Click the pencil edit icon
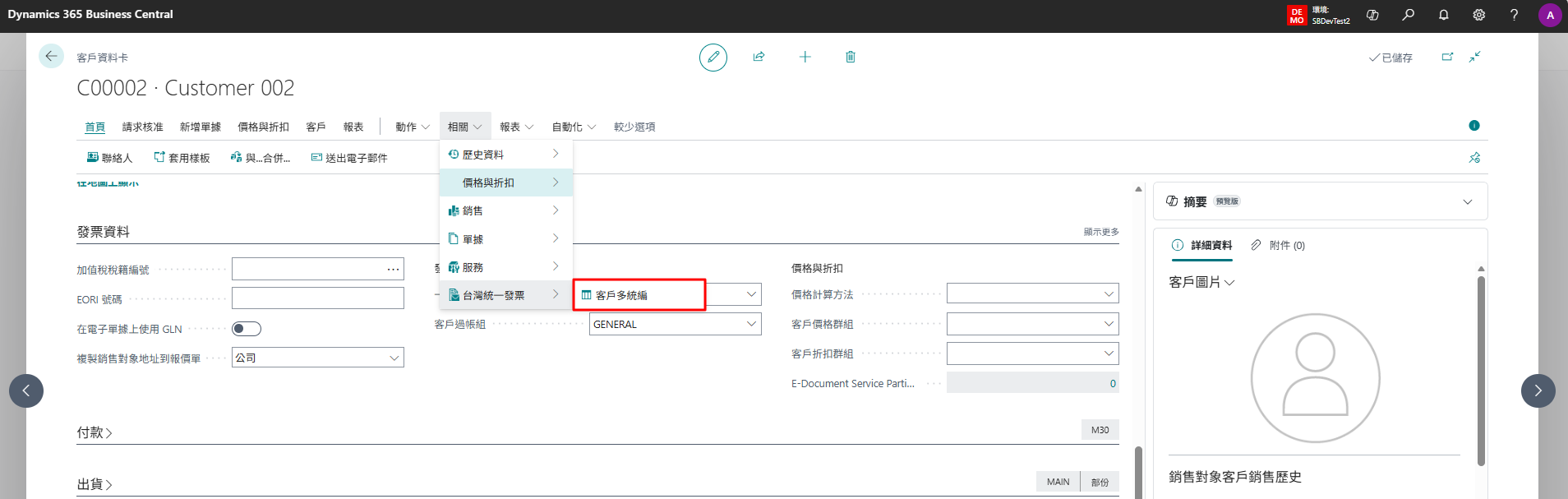 [713, 58]
